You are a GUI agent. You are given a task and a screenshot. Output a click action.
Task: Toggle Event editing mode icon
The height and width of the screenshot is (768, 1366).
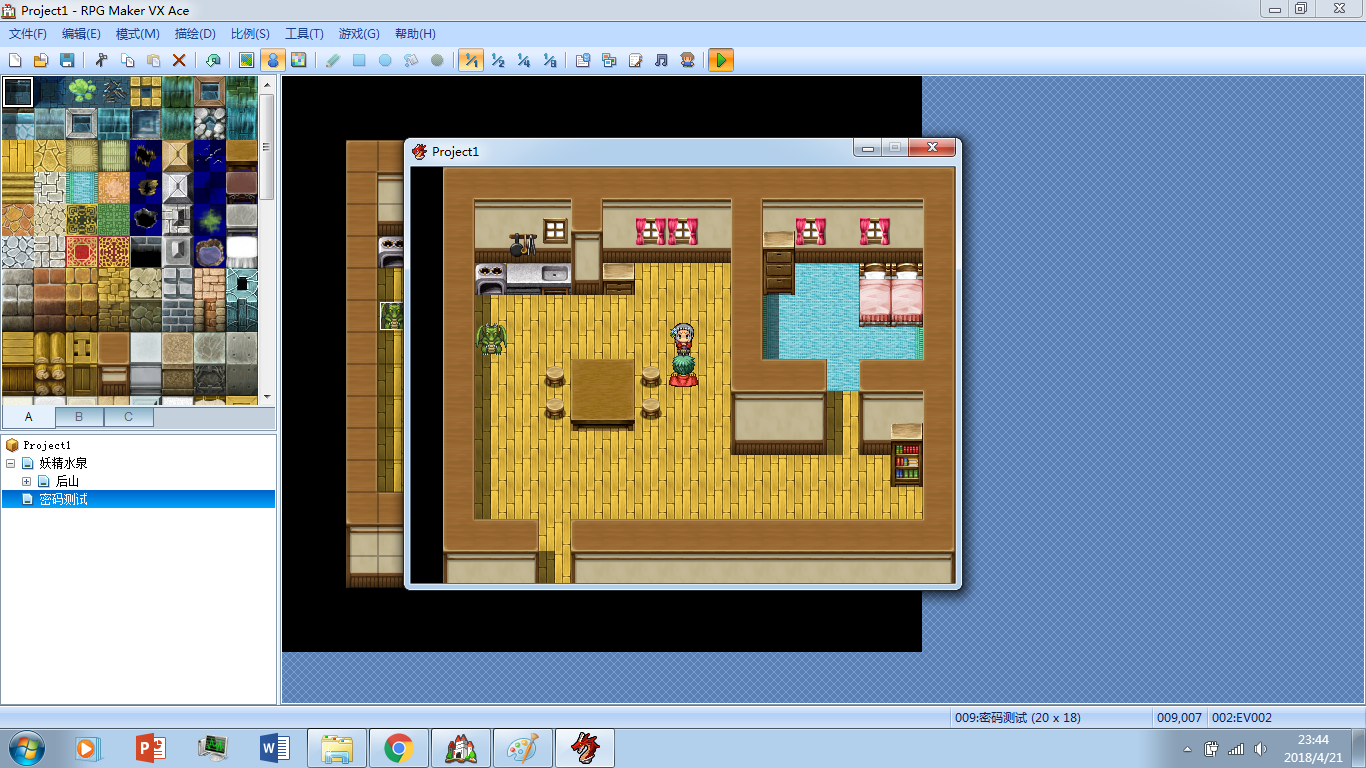coord(272,60)
